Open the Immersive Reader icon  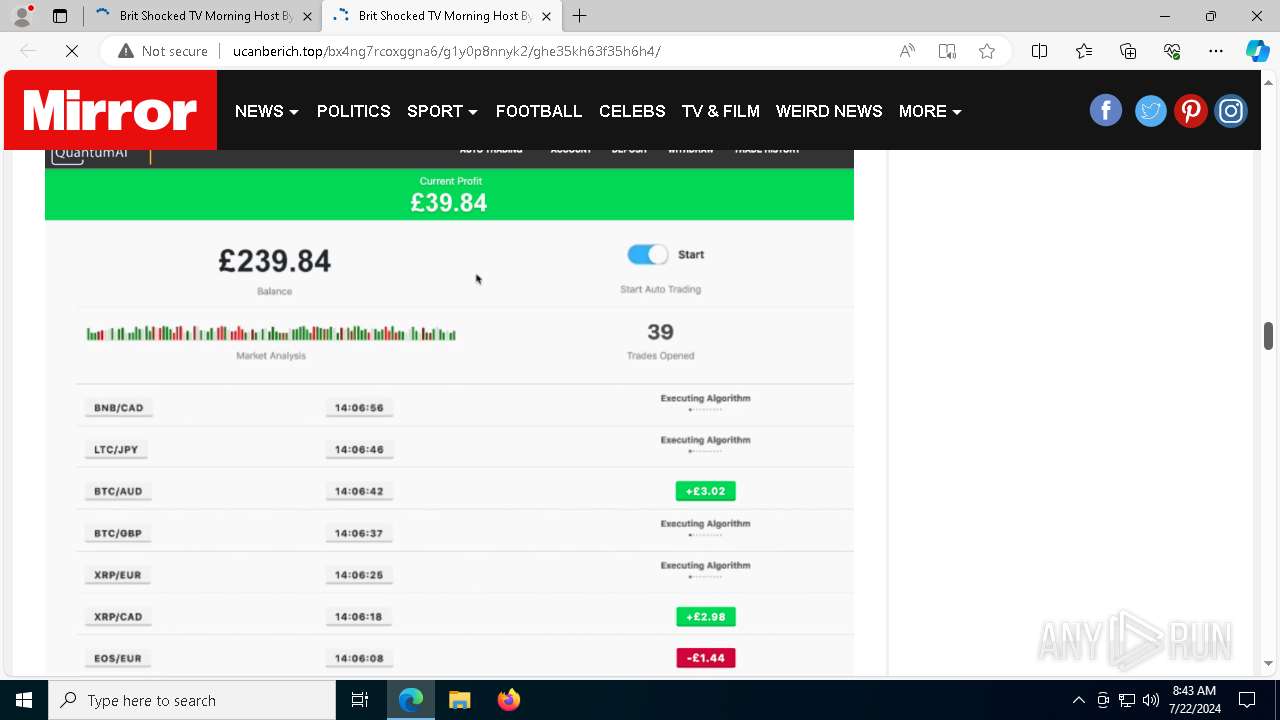tap(947, 51)
